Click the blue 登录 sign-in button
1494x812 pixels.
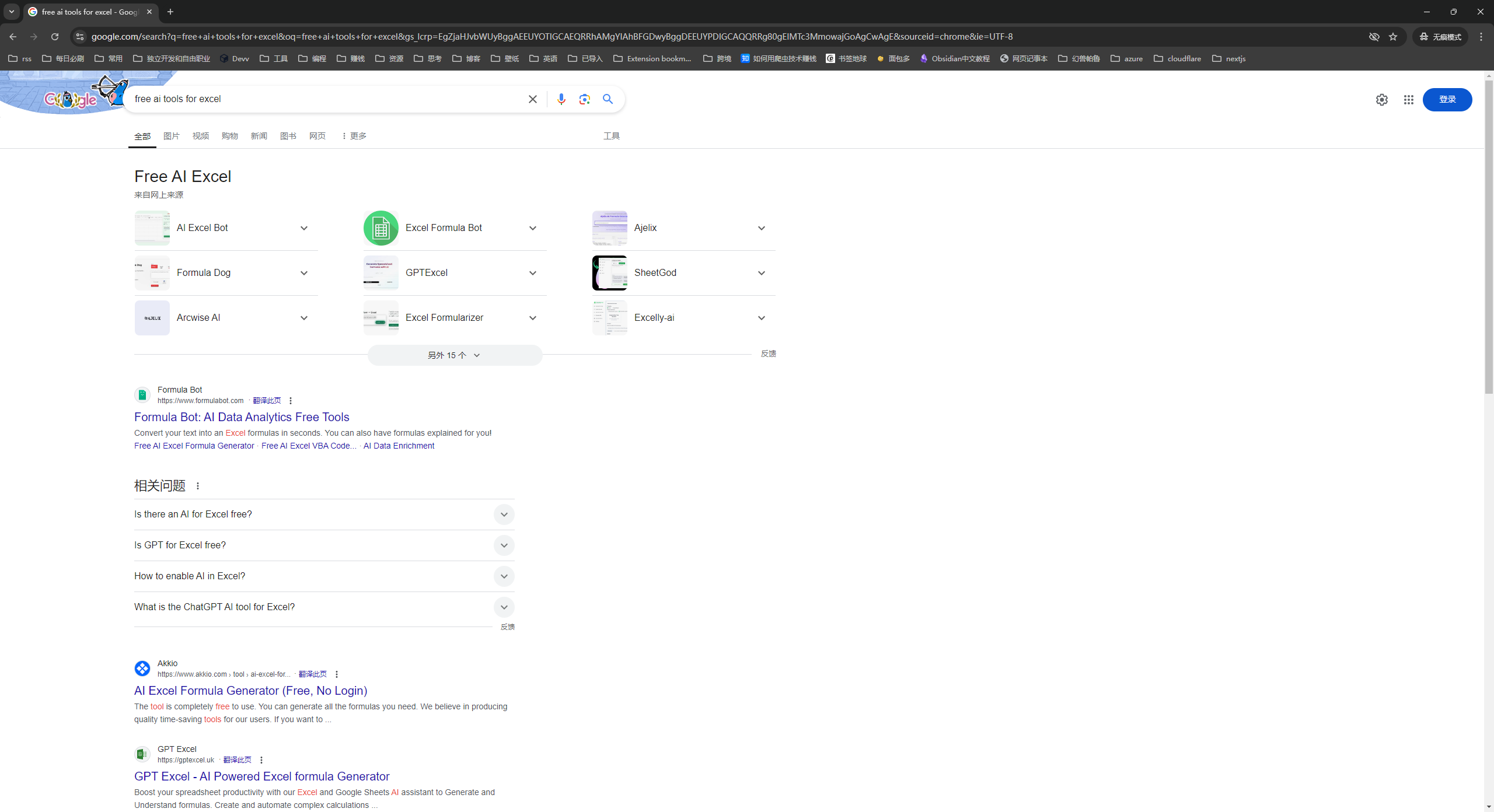(x=1447, y=100)
